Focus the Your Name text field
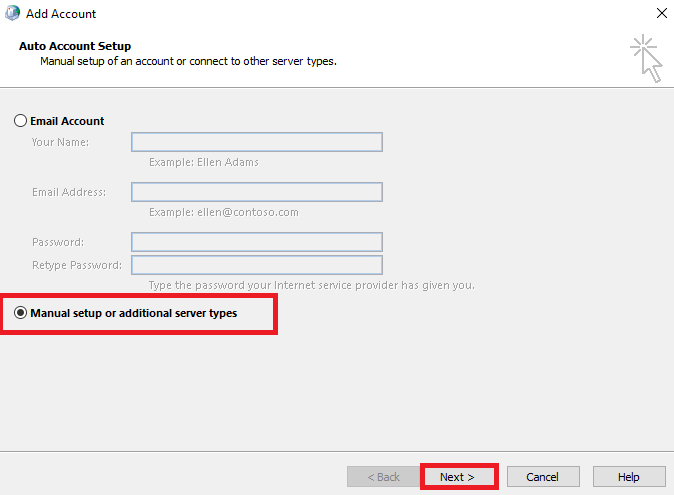Viewport: 674px width, 495px height. pos(256,142)
